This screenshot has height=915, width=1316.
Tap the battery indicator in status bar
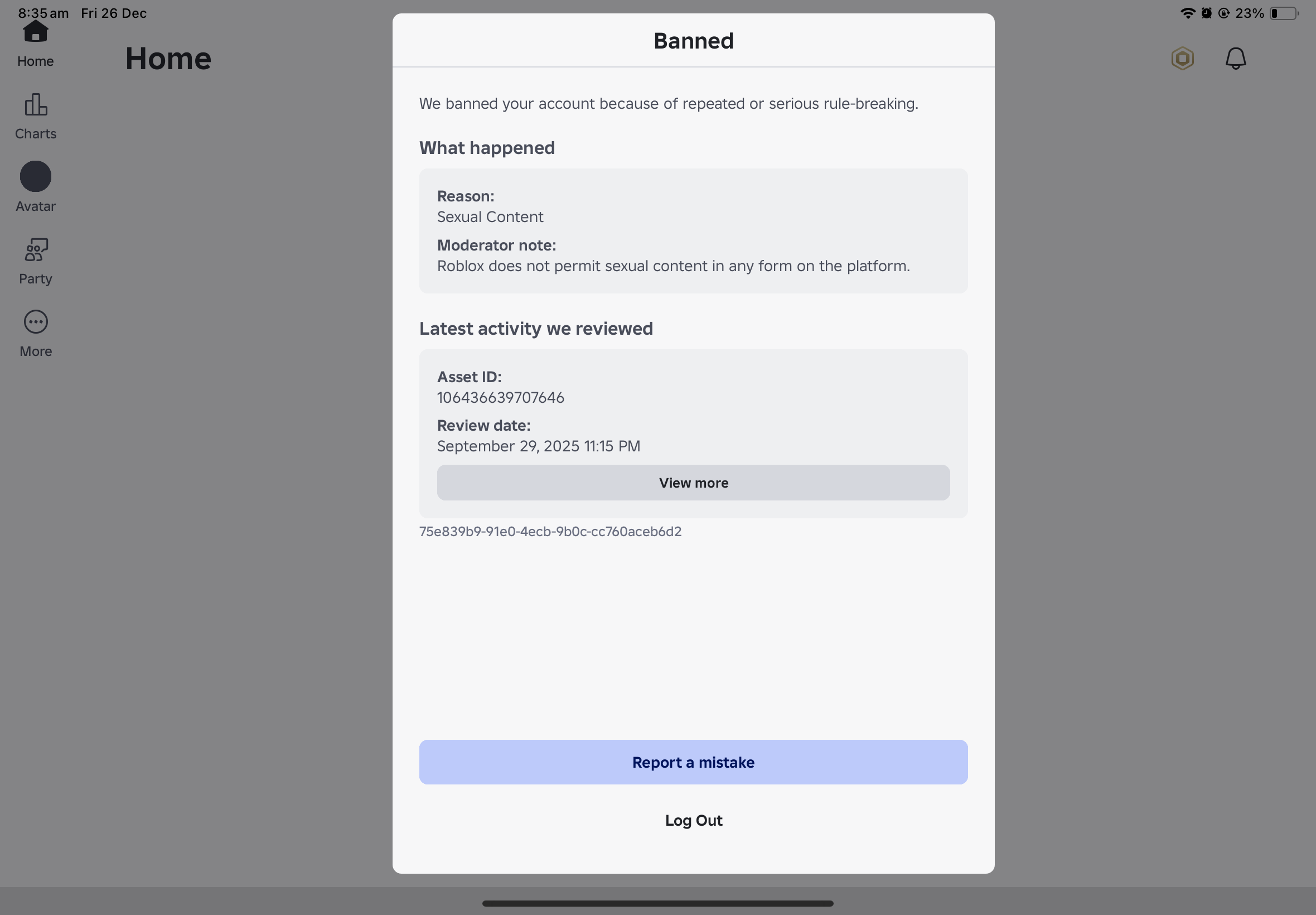pyautogui.click(x=1283, y=13)
